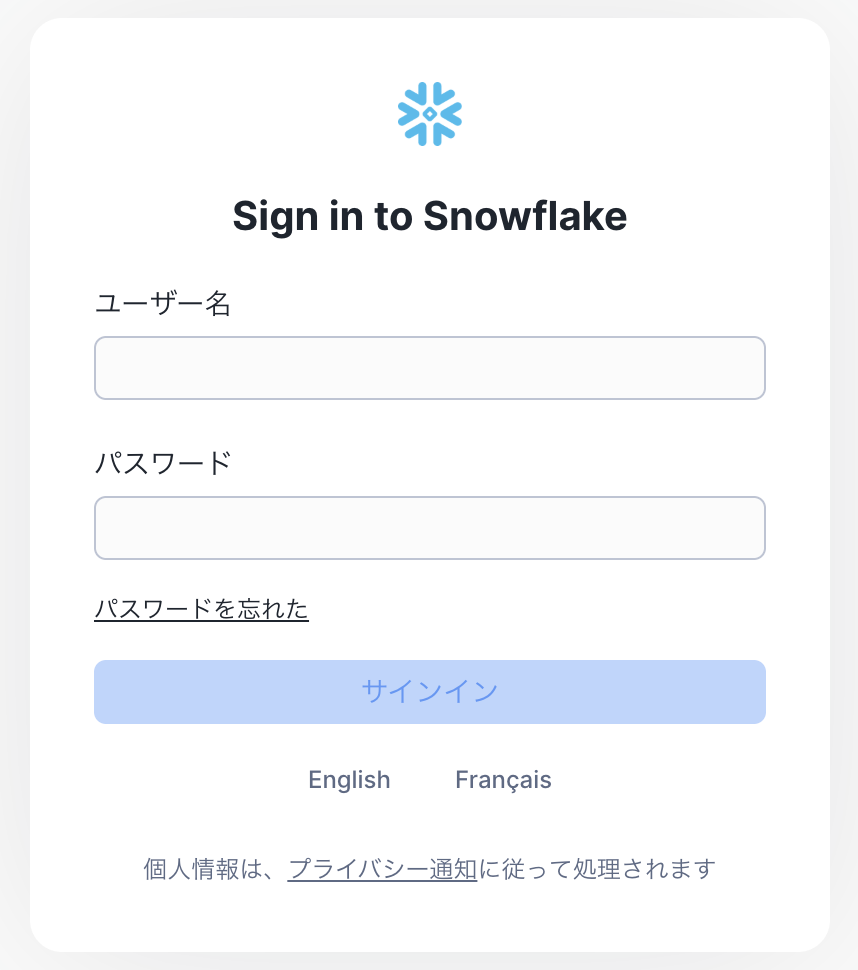Place cursor in the text box under パスワード
The width and height of the screenshot is (858, 970).
click(429, 528)
